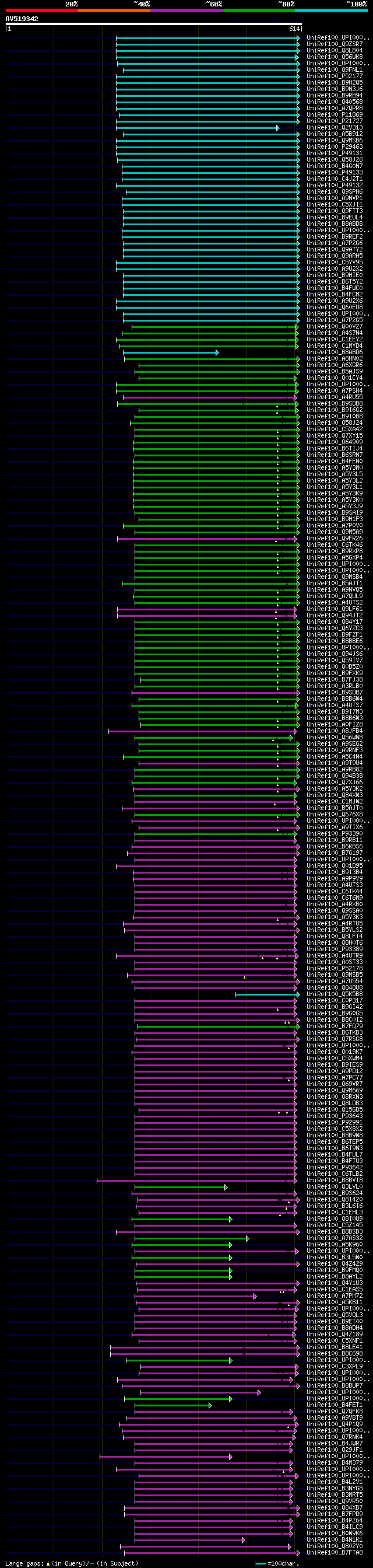The image size is (373, 1568).
Task: Select hit label UniRef100_Q4Z429
Action: click(x=335, y=1263)
